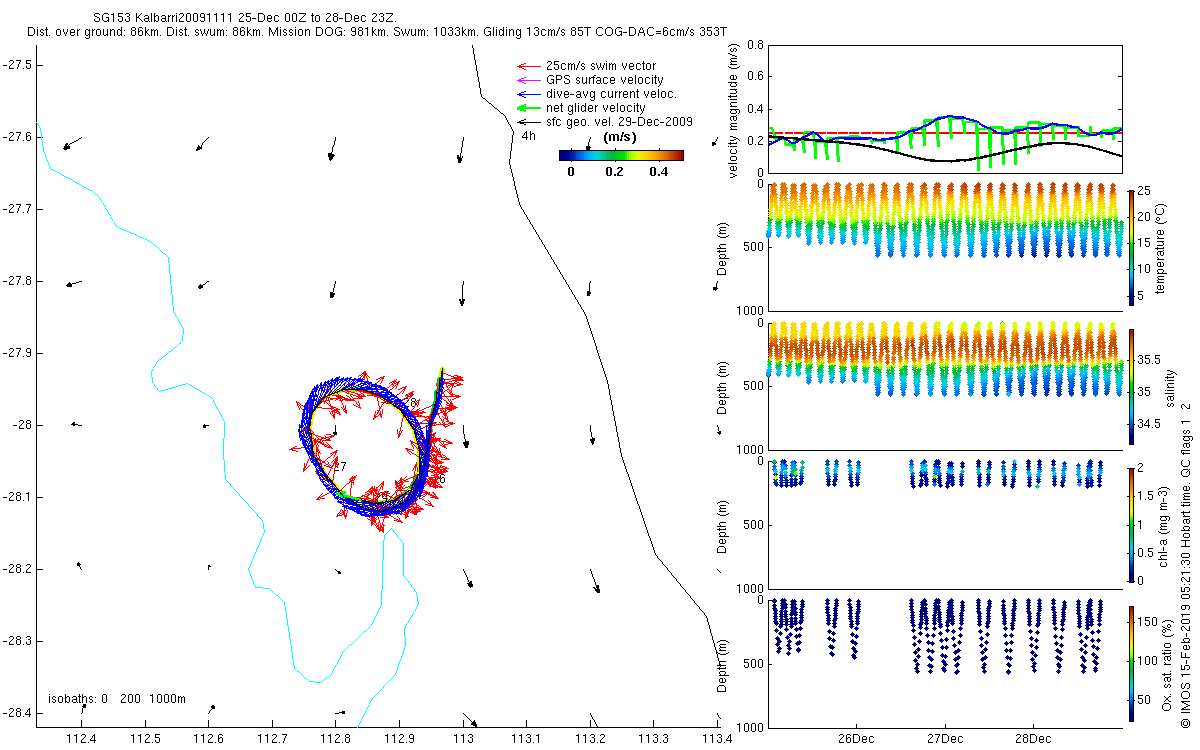Click the '-28.4' latitude tick label

click(17, 713)
